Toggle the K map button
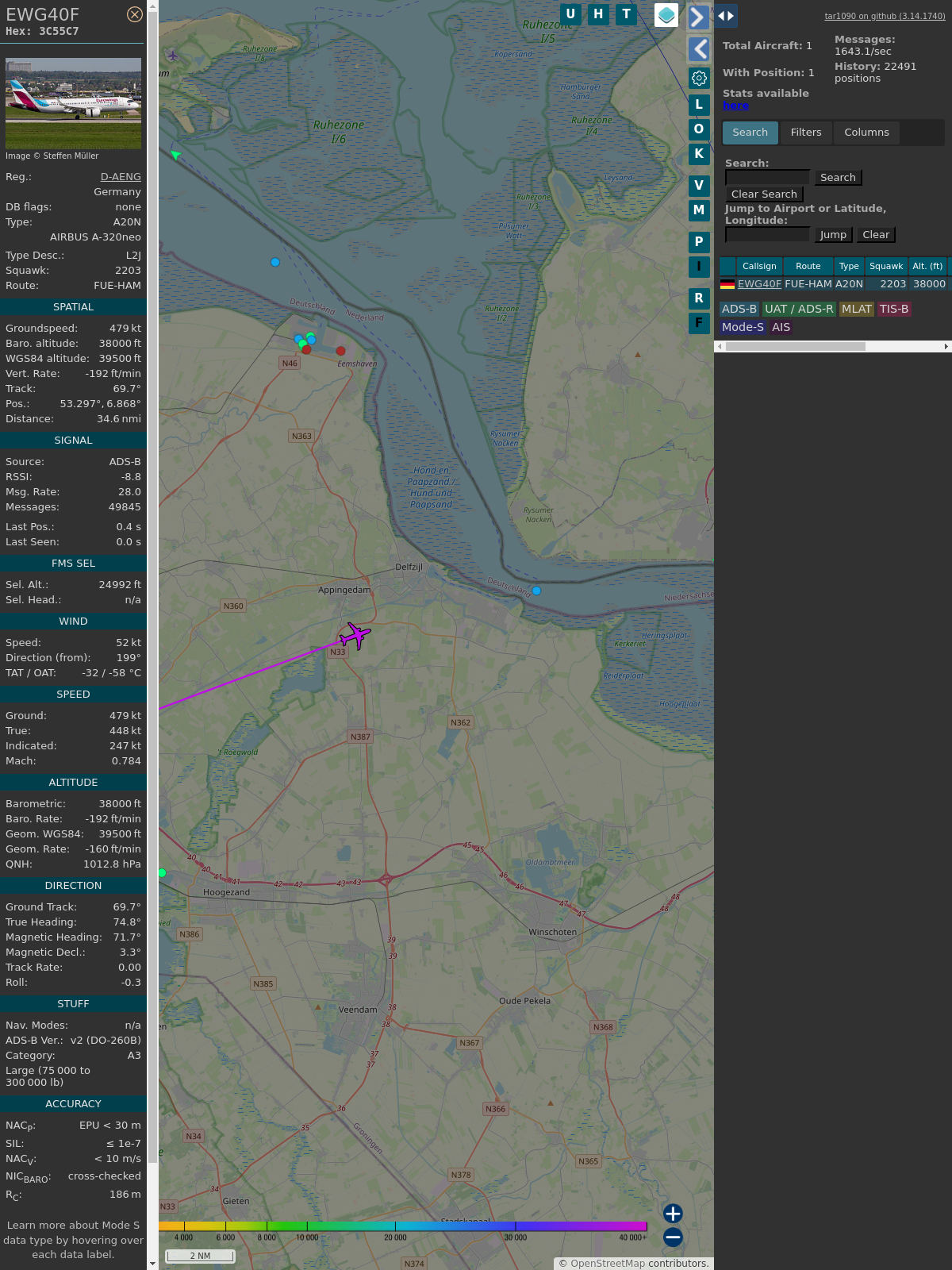The height and width of the screenshot is (1270, 952). 699,154
